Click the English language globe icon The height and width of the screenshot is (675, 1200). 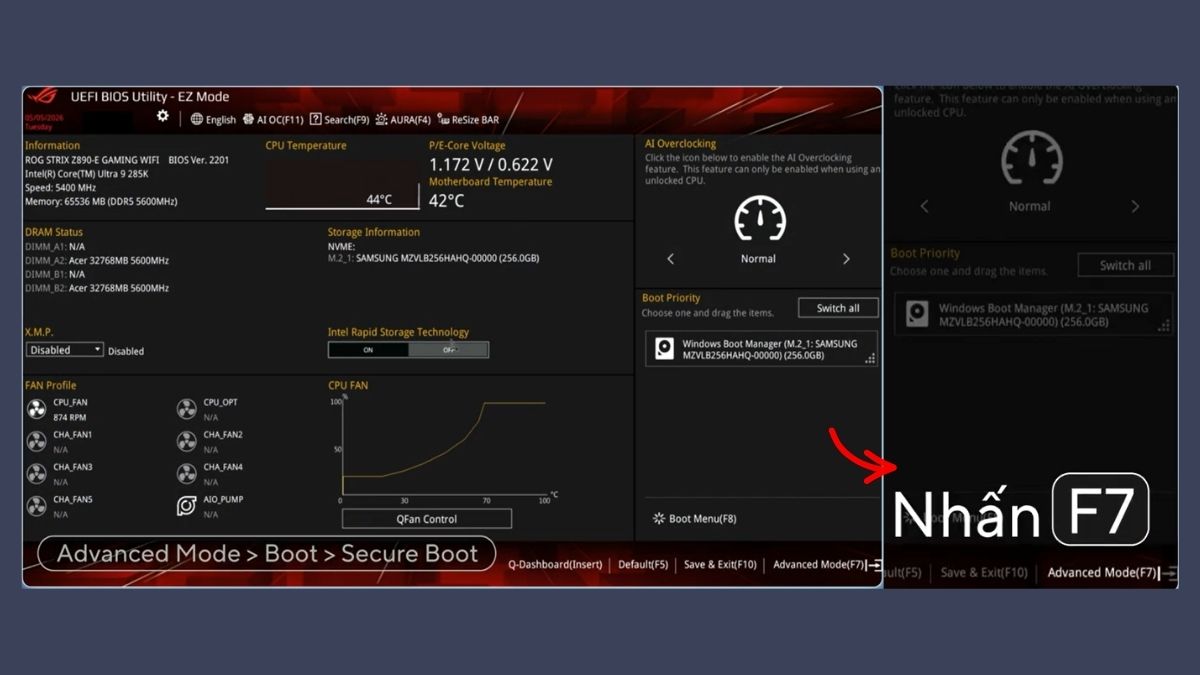point(197,119)
